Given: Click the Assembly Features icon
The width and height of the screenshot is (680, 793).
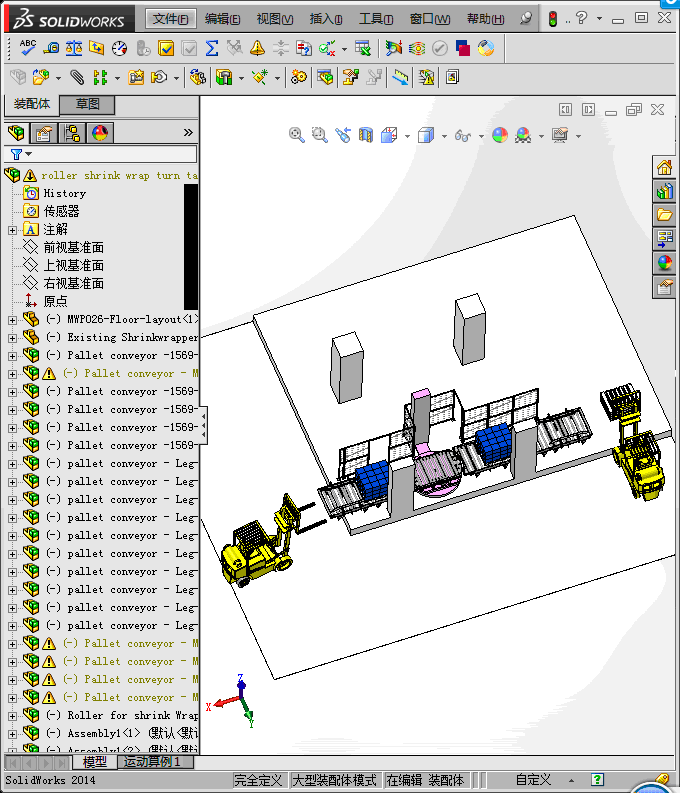Looking at the screenshot, I should pos(223,77).
